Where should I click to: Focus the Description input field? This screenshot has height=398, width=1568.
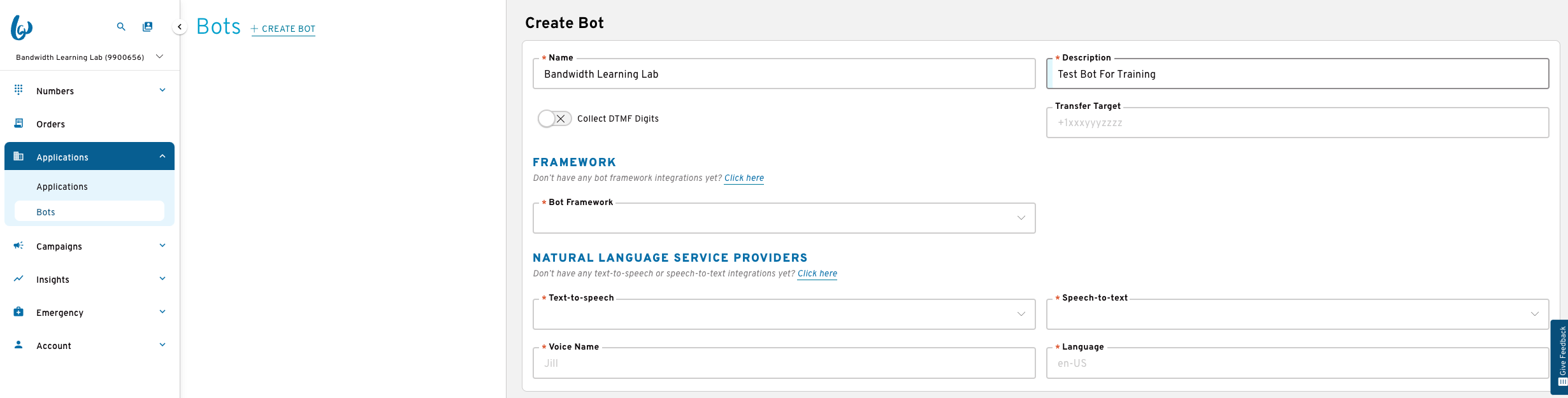click(1298, 74)
